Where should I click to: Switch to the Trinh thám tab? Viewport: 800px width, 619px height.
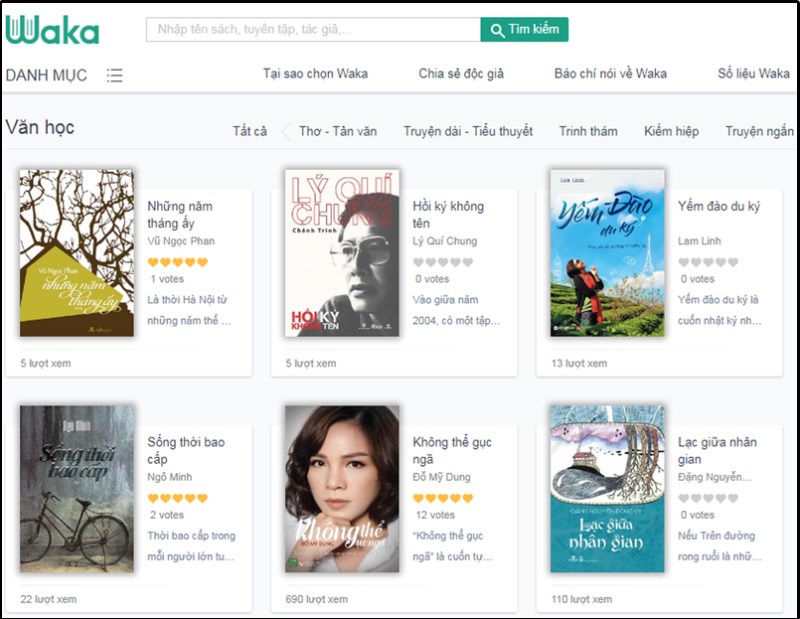[588, 131]
